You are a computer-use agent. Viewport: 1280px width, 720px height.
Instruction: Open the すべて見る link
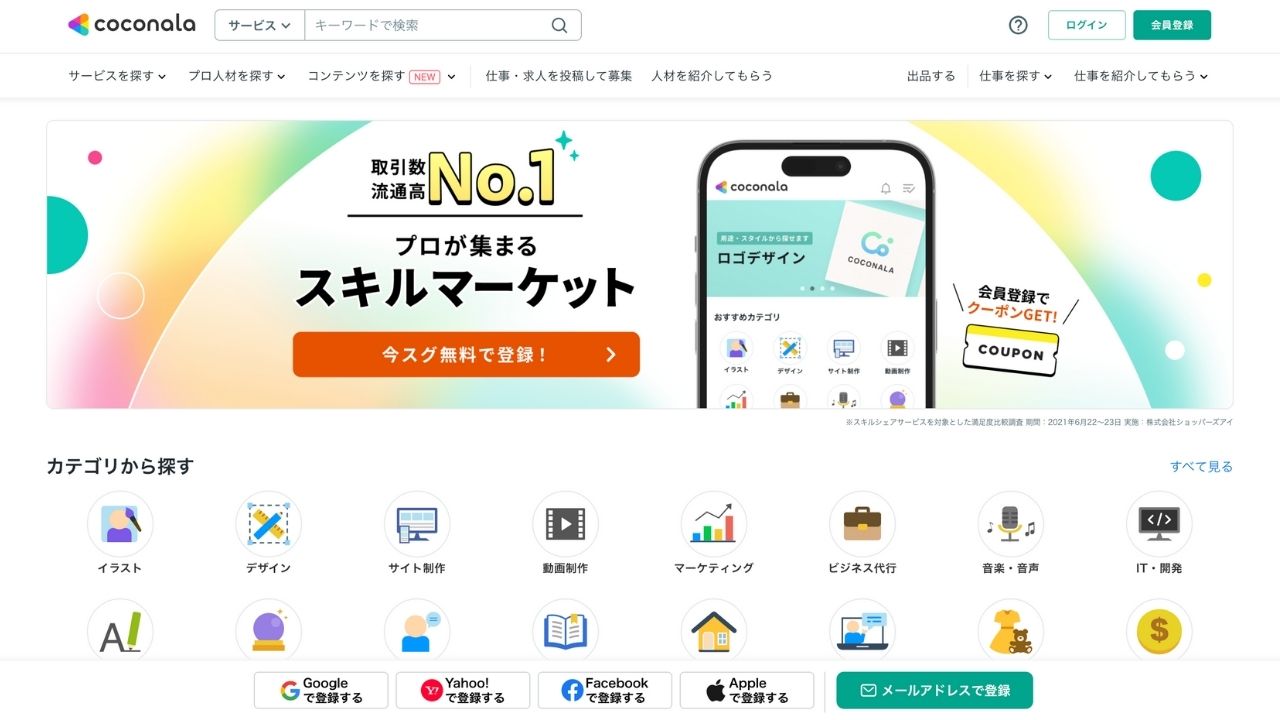pyautogui.click(x=1202, y=467)
